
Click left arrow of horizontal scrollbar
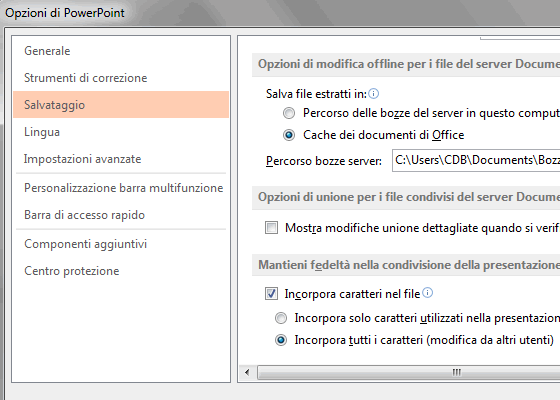pyautogui.click(x=247, y=372)
